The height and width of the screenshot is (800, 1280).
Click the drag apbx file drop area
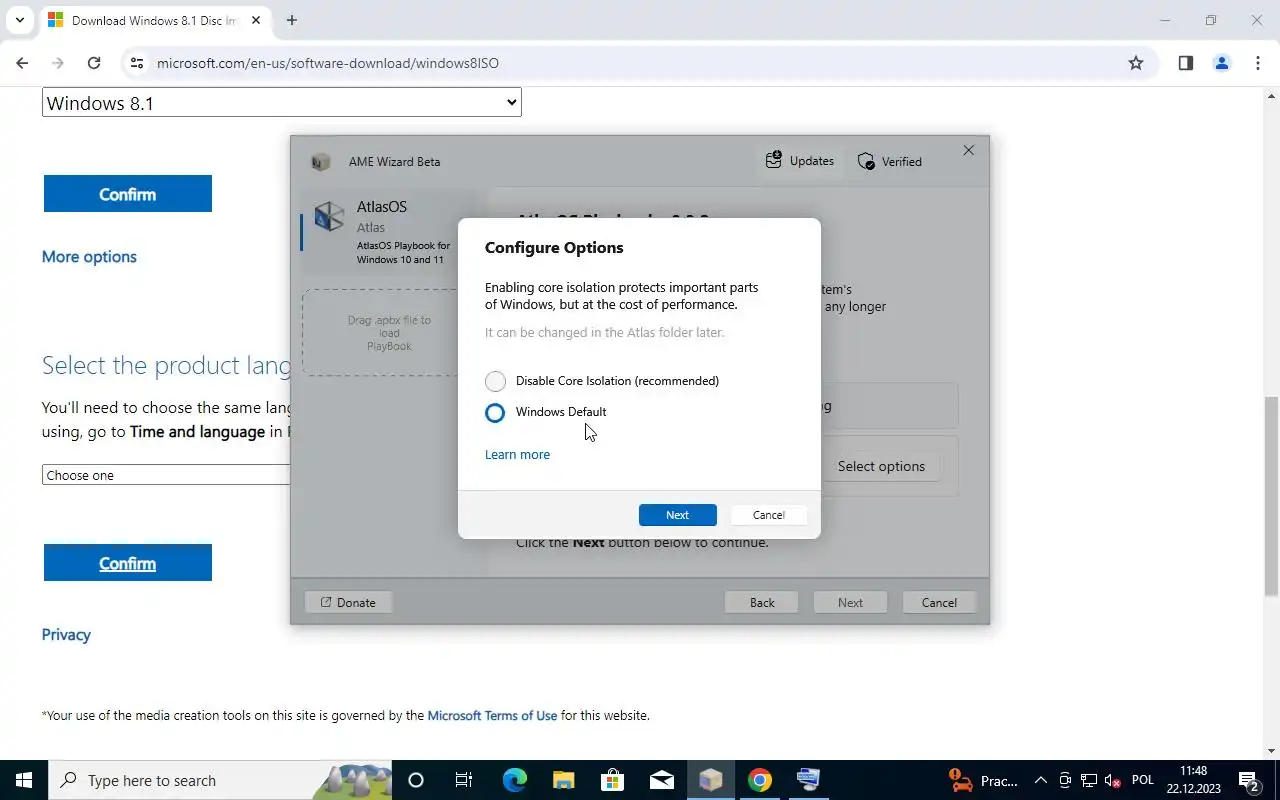390,333
